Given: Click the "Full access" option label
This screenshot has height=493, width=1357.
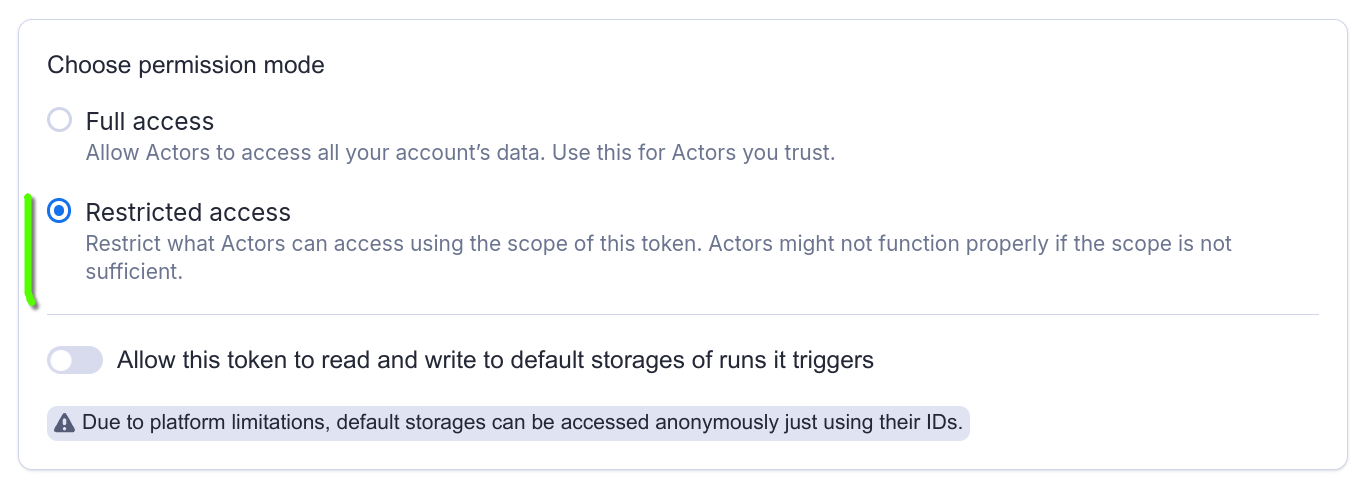Looking at the screenshot, I should (x=150, y=122).
